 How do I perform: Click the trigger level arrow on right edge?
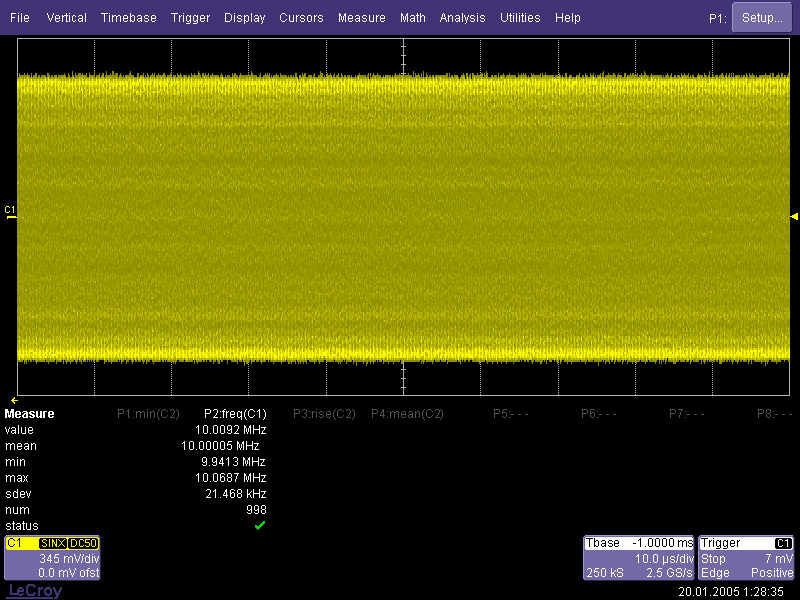(x=794, y=216)
